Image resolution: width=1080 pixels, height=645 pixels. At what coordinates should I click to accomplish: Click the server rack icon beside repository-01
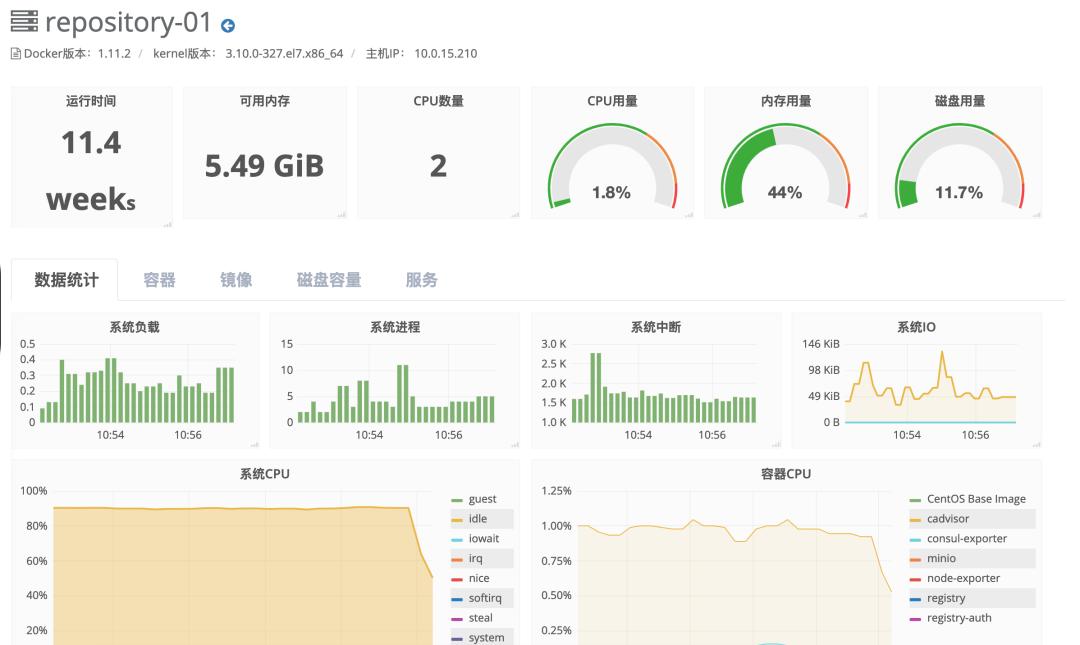coord(22,20)
